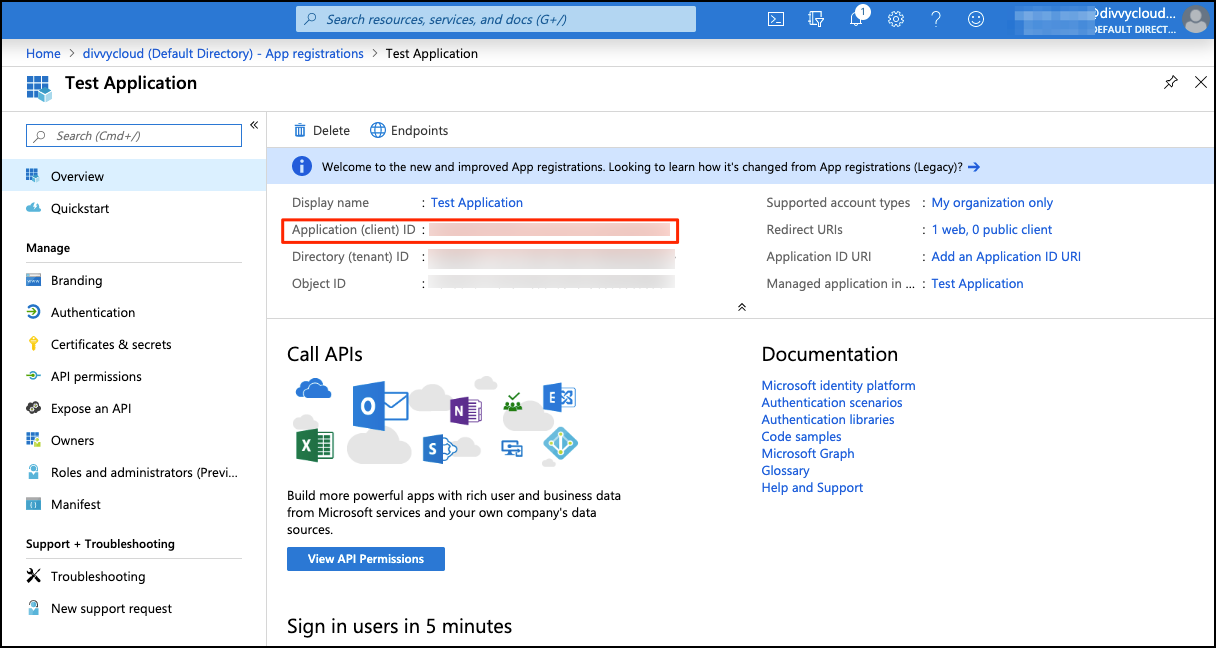Open the Directory + subscription filter icon

click(816, 19)
